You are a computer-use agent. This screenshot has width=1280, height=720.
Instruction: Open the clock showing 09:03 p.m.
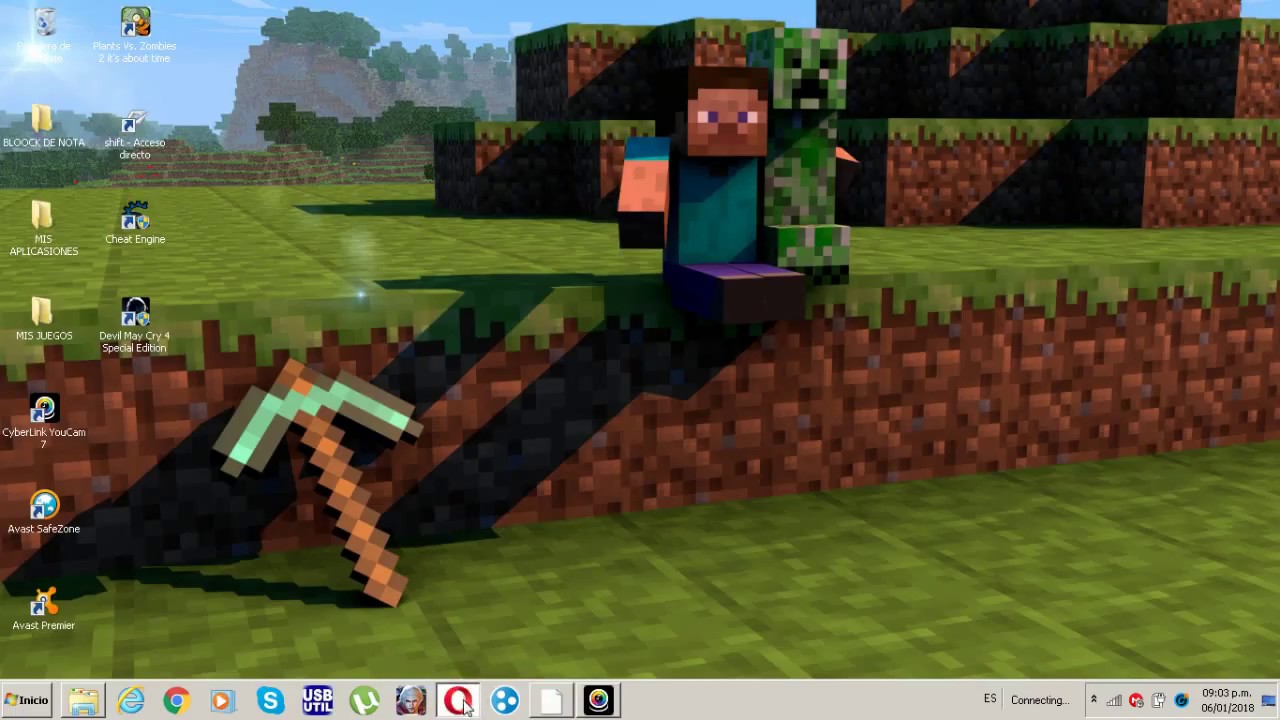pyautogui.click(x=1227, y=700)
